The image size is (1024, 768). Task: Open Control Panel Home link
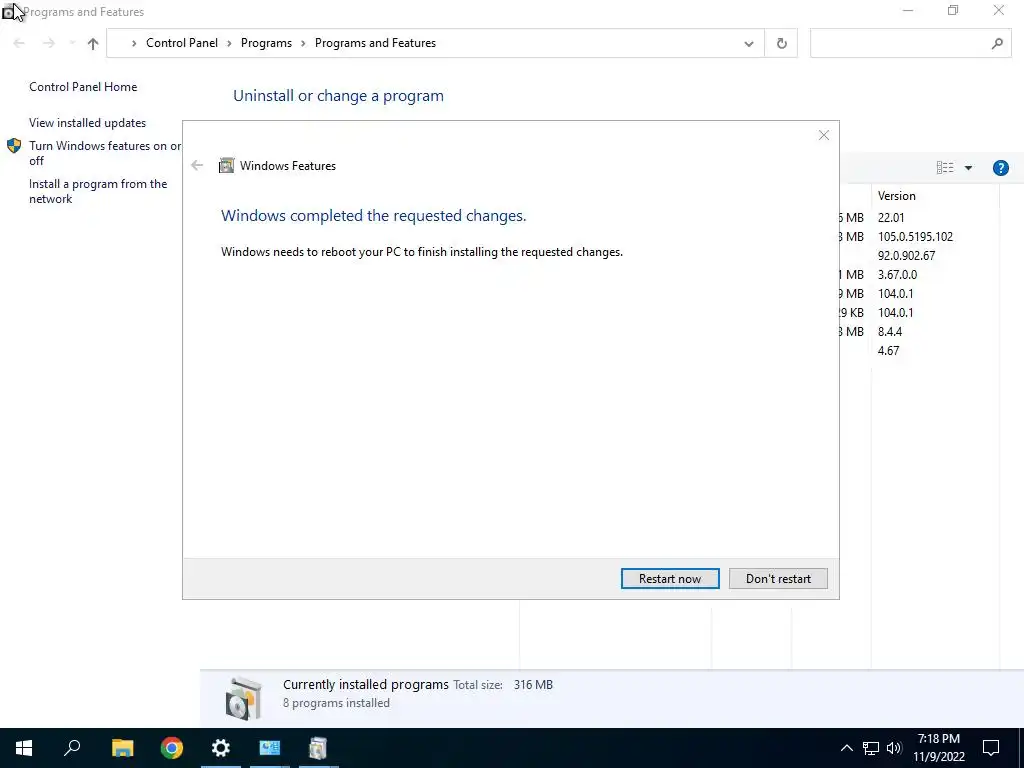tap(83, 87)
